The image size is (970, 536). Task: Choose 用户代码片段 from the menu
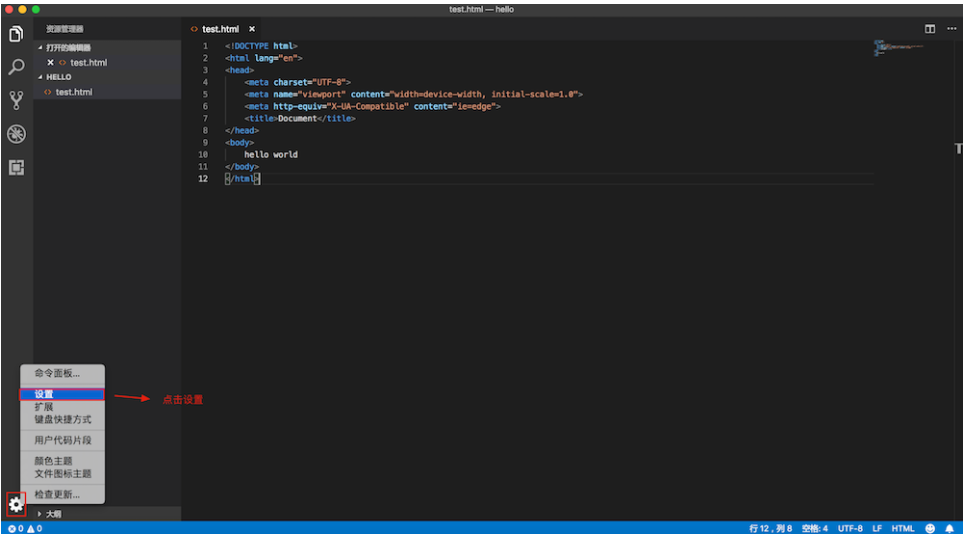[62, 440]
